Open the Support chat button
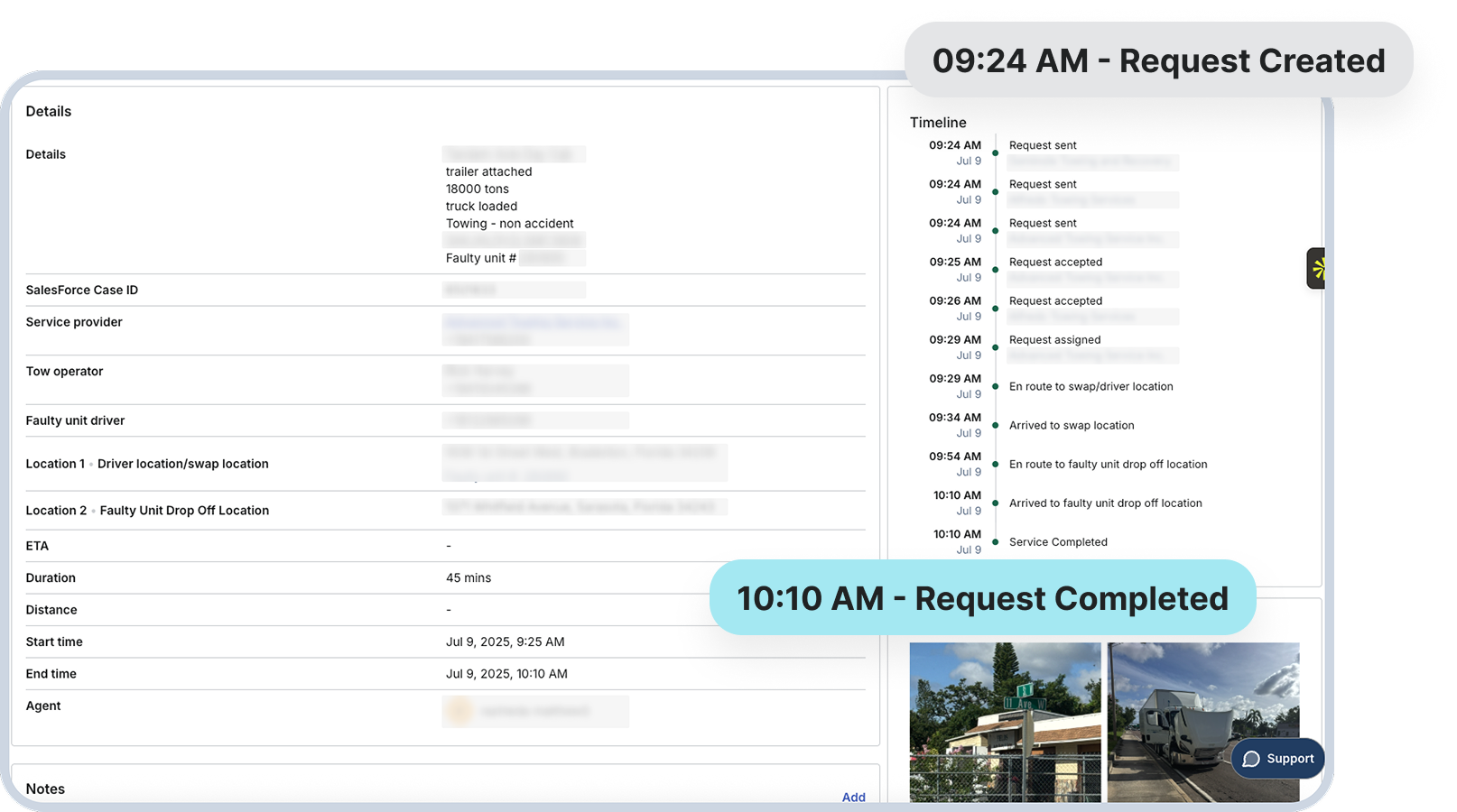Viewport: 1457px width, 812px height. coord(1277,759)
